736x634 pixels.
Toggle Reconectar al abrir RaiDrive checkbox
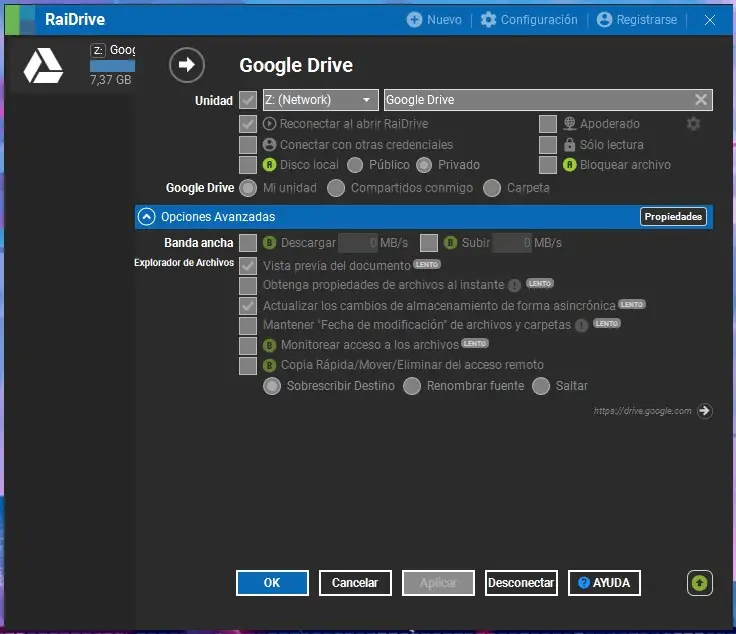point(248,124)
